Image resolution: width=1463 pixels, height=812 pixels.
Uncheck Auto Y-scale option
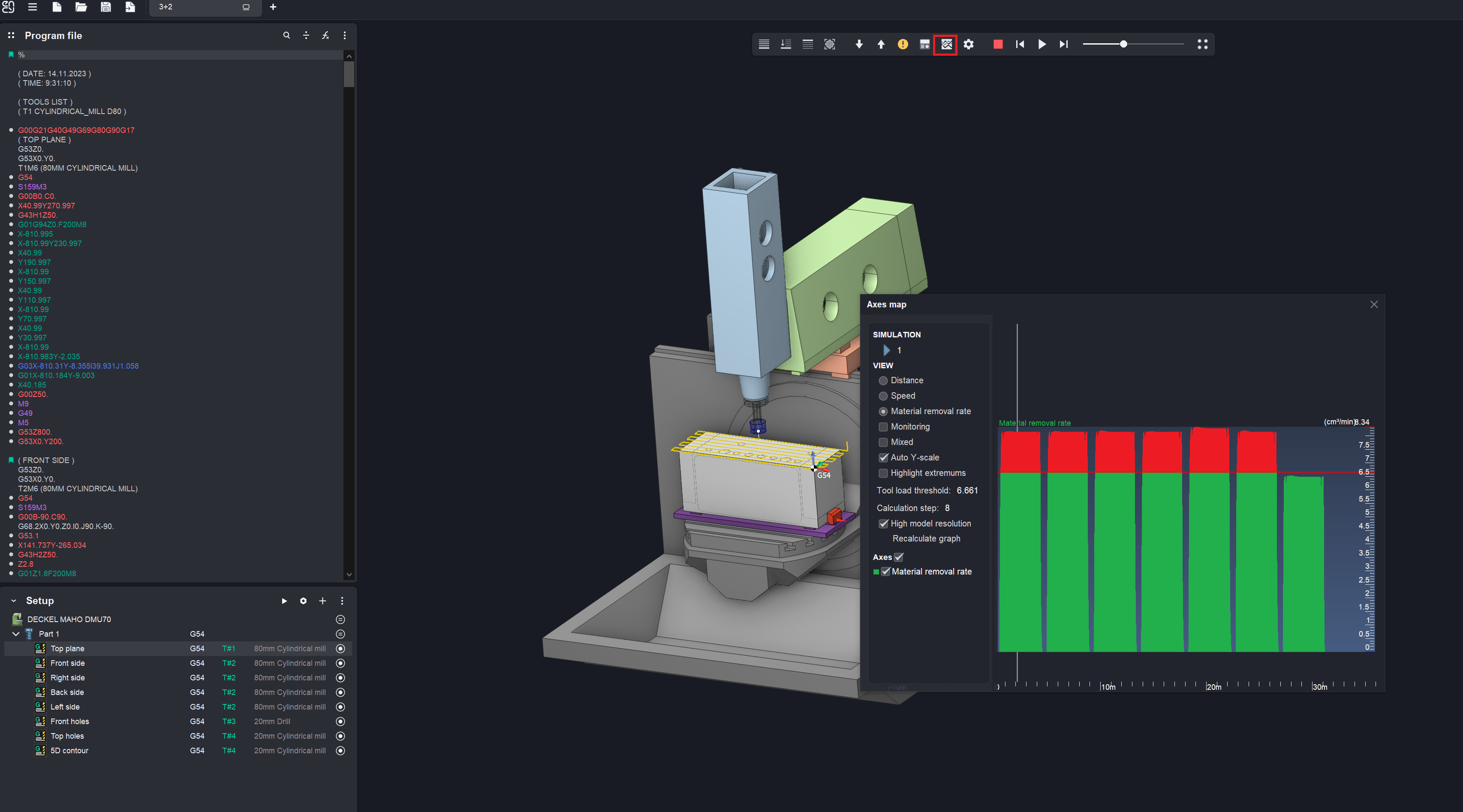pyautogui.click(x=883, y=458)
